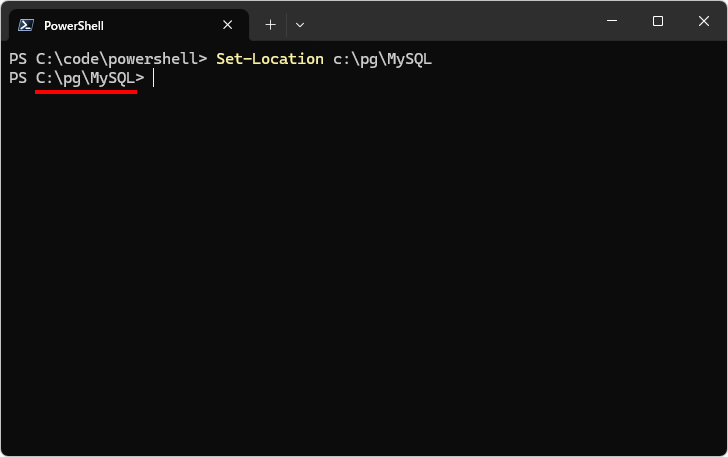The image size is (728, 457).
Task: Expand the profiles dropdown chevron
Action: 300,25
